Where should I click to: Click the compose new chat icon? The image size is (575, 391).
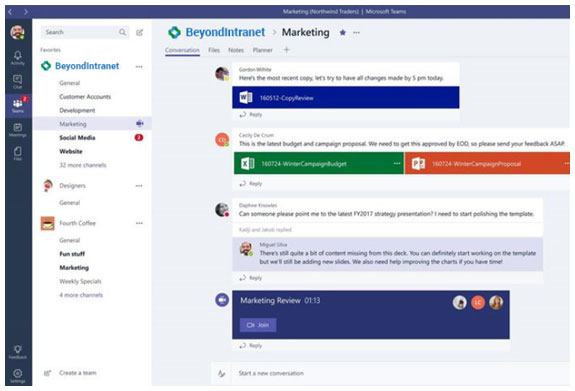point(140,32)
